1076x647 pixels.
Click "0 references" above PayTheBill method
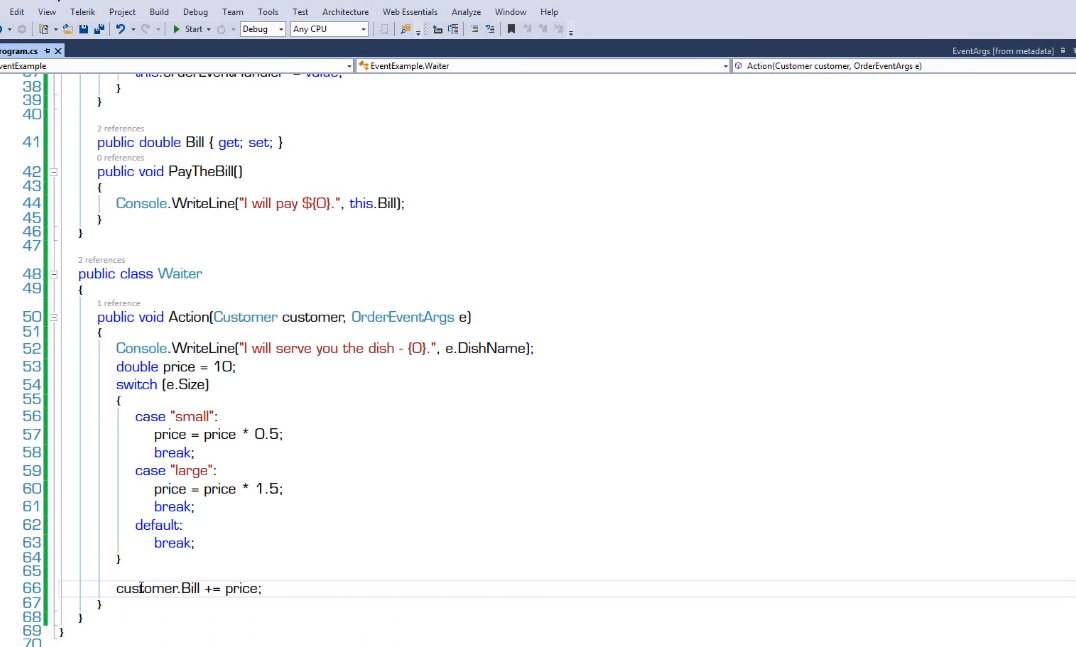pos(121,157)
